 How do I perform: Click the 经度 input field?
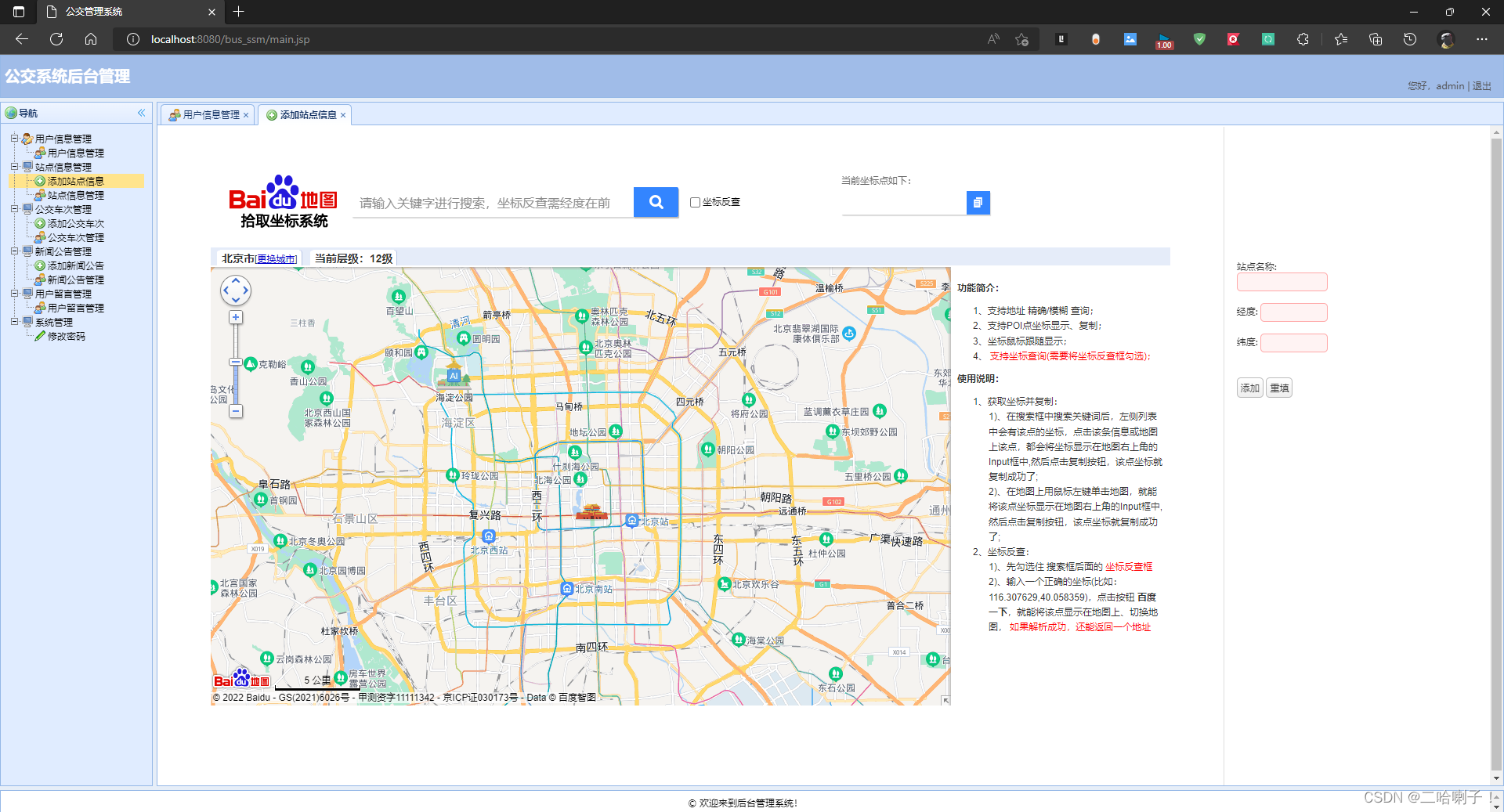(1293, 312)
